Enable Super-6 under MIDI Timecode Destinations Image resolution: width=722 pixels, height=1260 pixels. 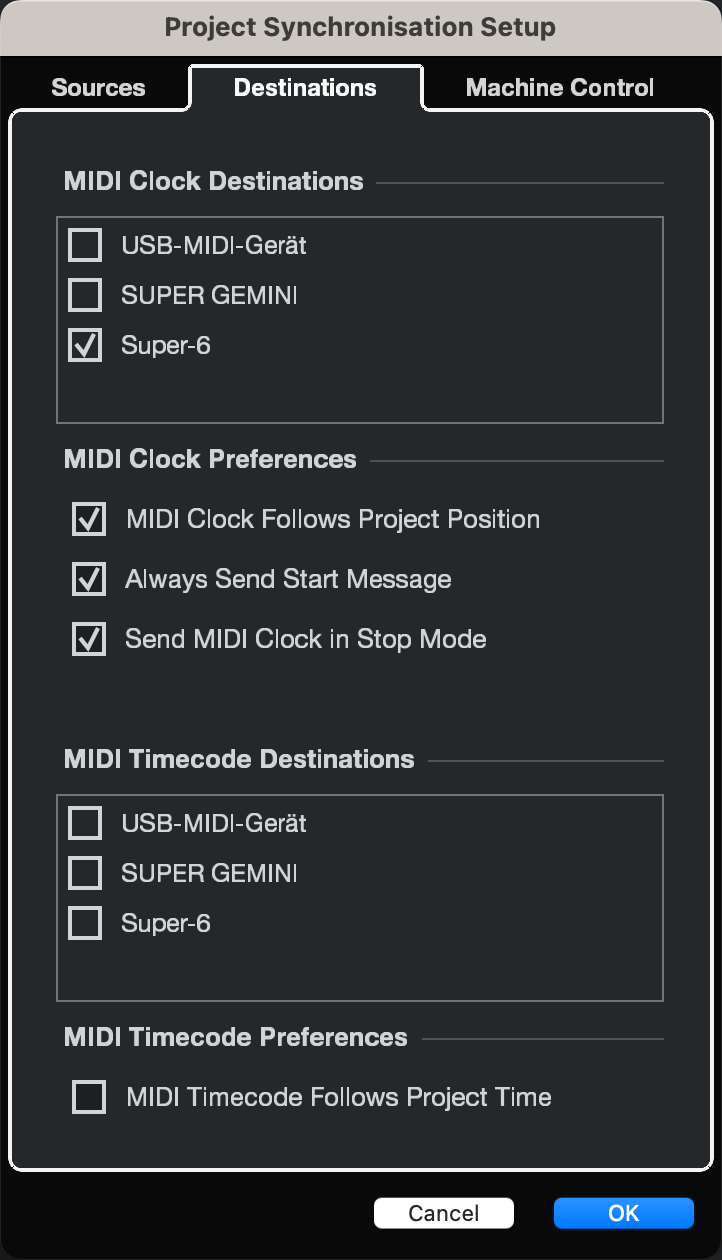tap(85, 922)
